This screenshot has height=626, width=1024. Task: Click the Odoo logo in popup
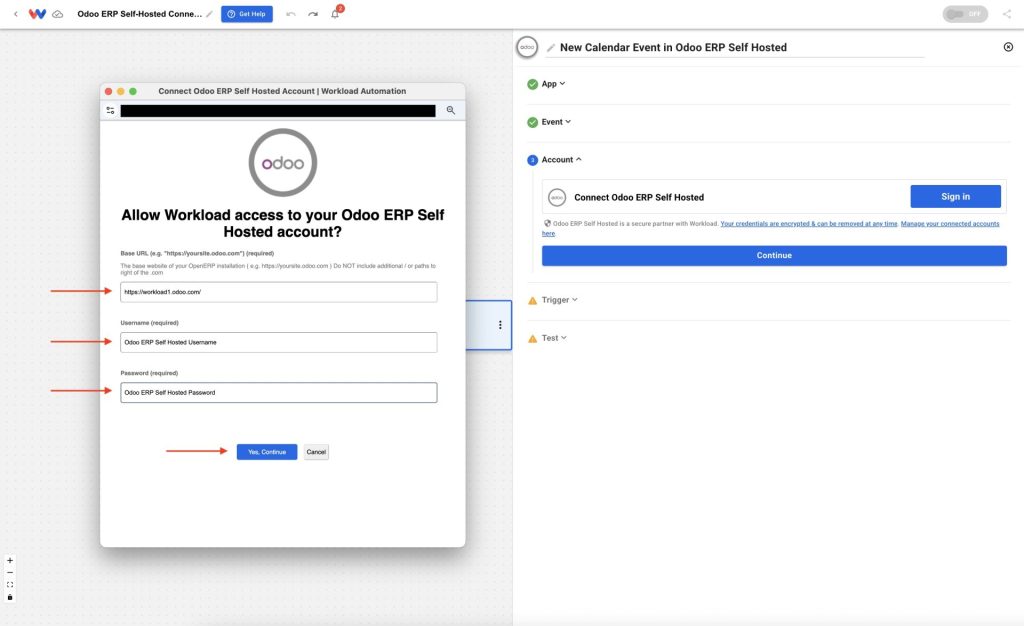[283, 163]
